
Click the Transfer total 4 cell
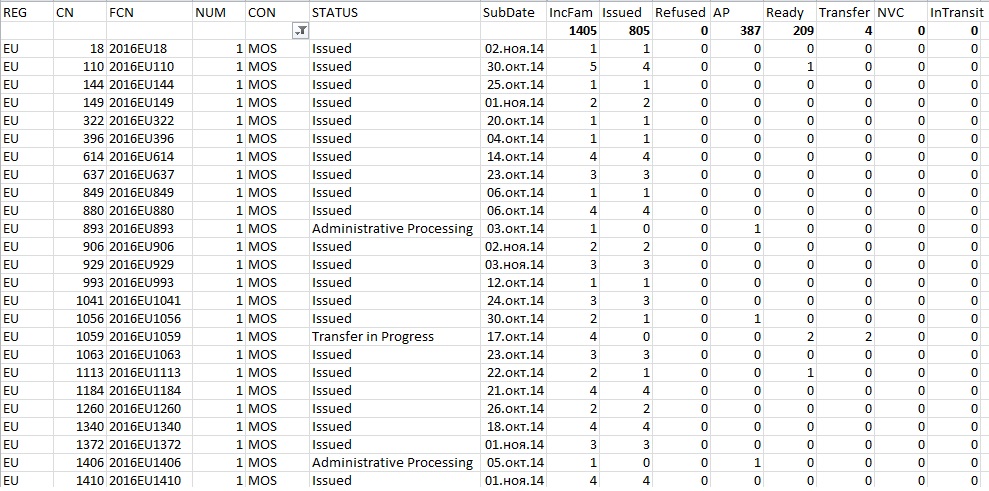point(846,31)
